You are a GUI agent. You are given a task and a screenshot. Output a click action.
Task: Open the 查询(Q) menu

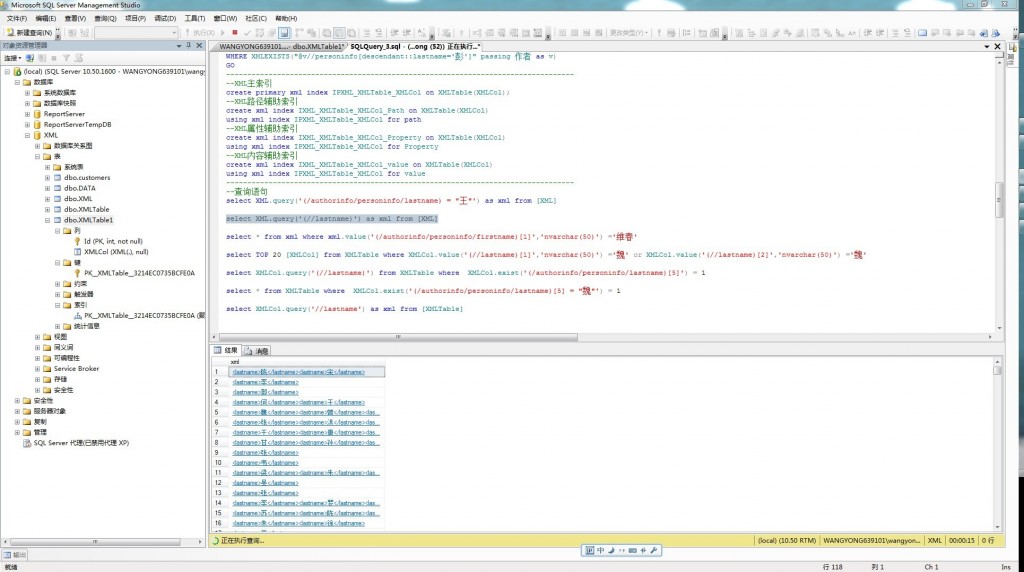coord(105,18)
